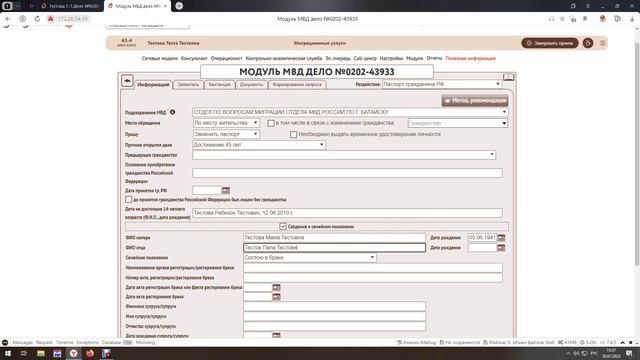This screenshot has height=360, width=640.
Task: Go back using the browser back arrow
Action: (8, 19)
